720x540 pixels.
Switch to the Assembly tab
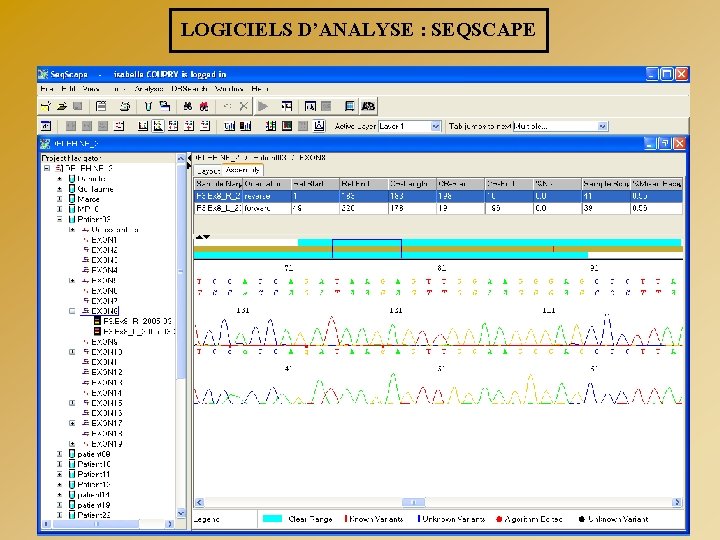point(243,170)
